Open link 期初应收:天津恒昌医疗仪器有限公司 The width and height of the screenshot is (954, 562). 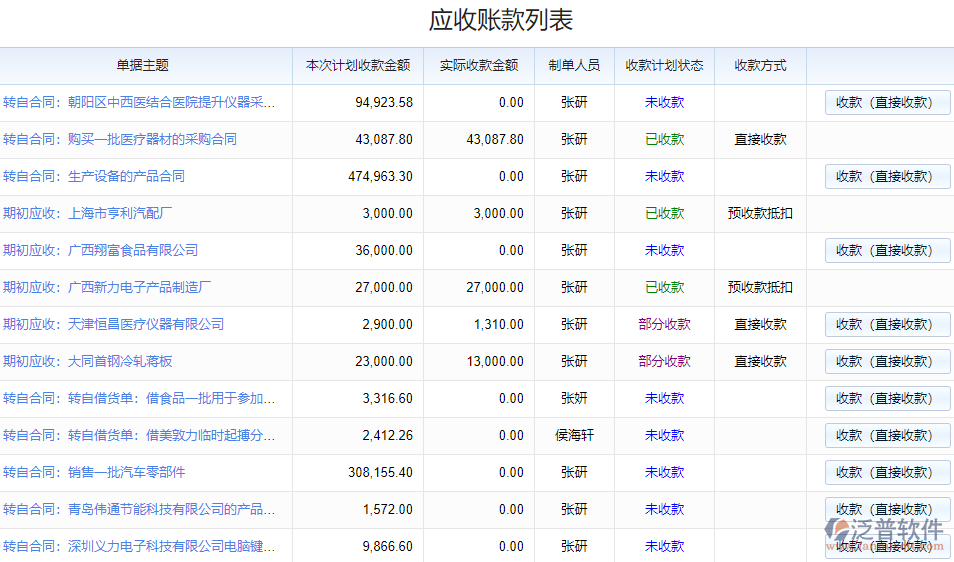[113, 324]
